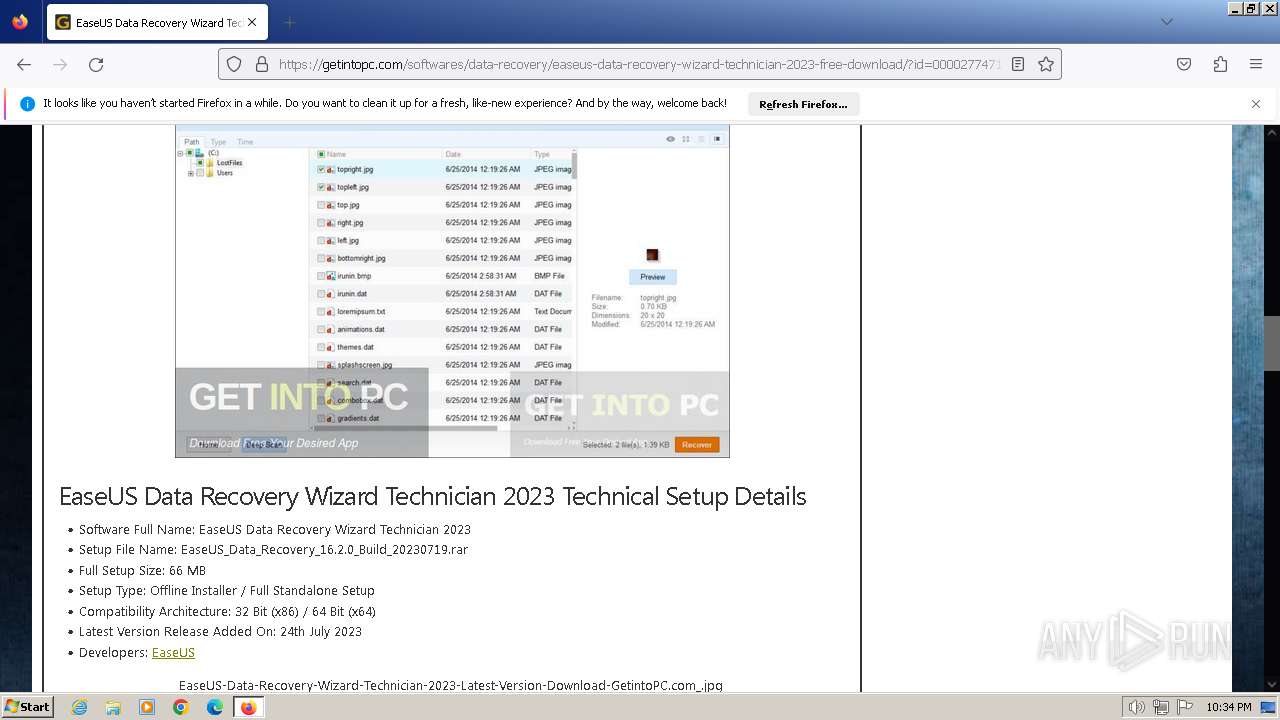Click the Firefox logo icon in title bar

coord(20,22)
